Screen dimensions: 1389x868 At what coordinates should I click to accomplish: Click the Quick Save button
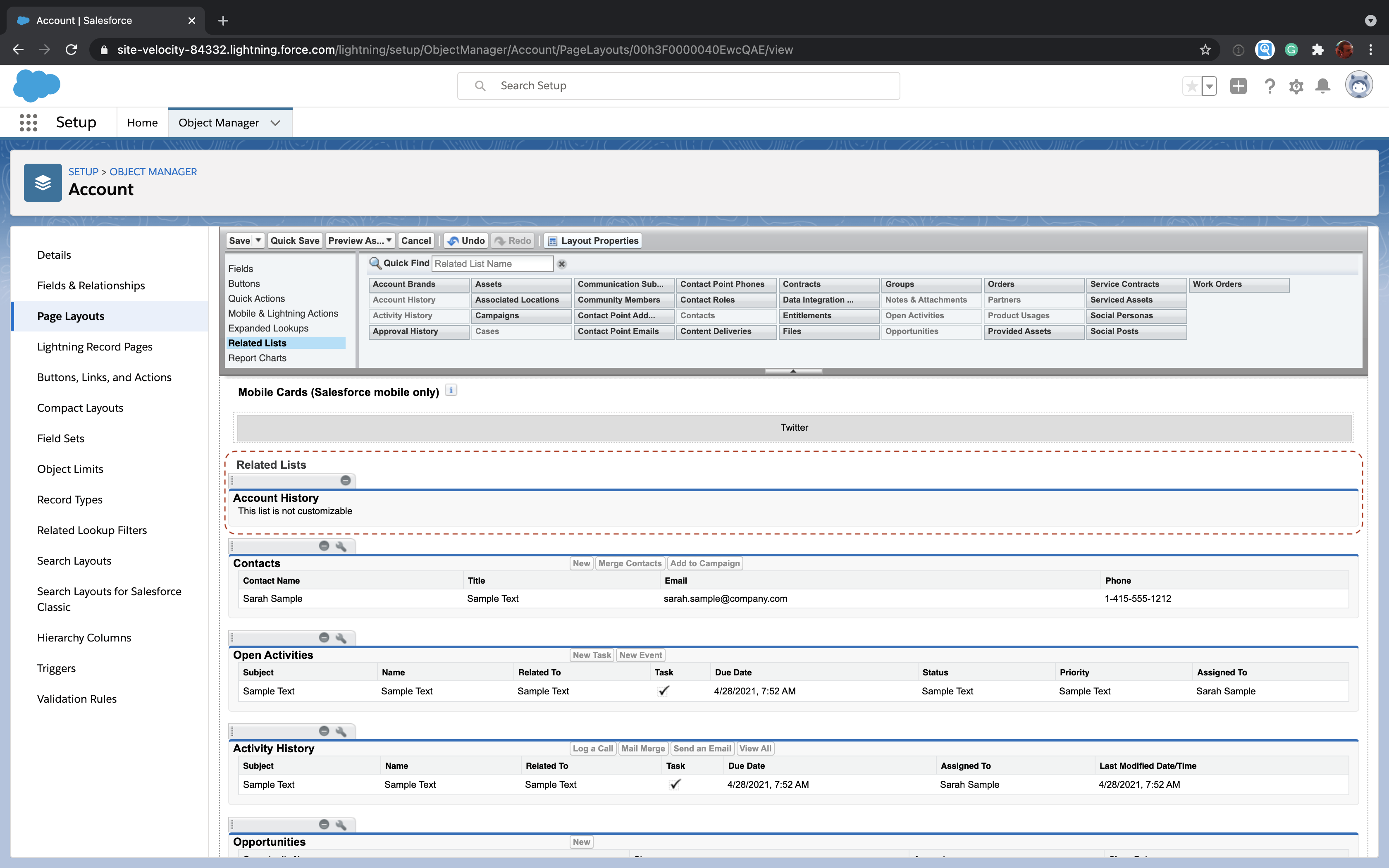pyautogui.click(x=294, y=241)
